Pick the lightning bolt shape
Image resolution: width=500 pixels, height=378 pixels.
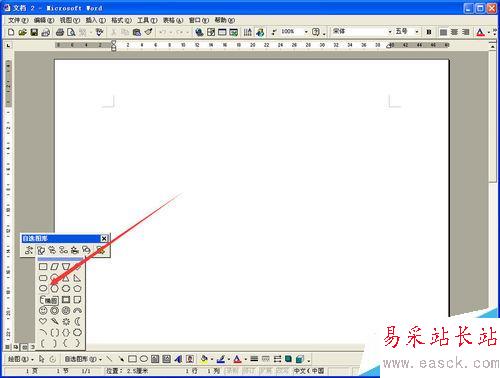pyautogui.click(x=54, y=322)
